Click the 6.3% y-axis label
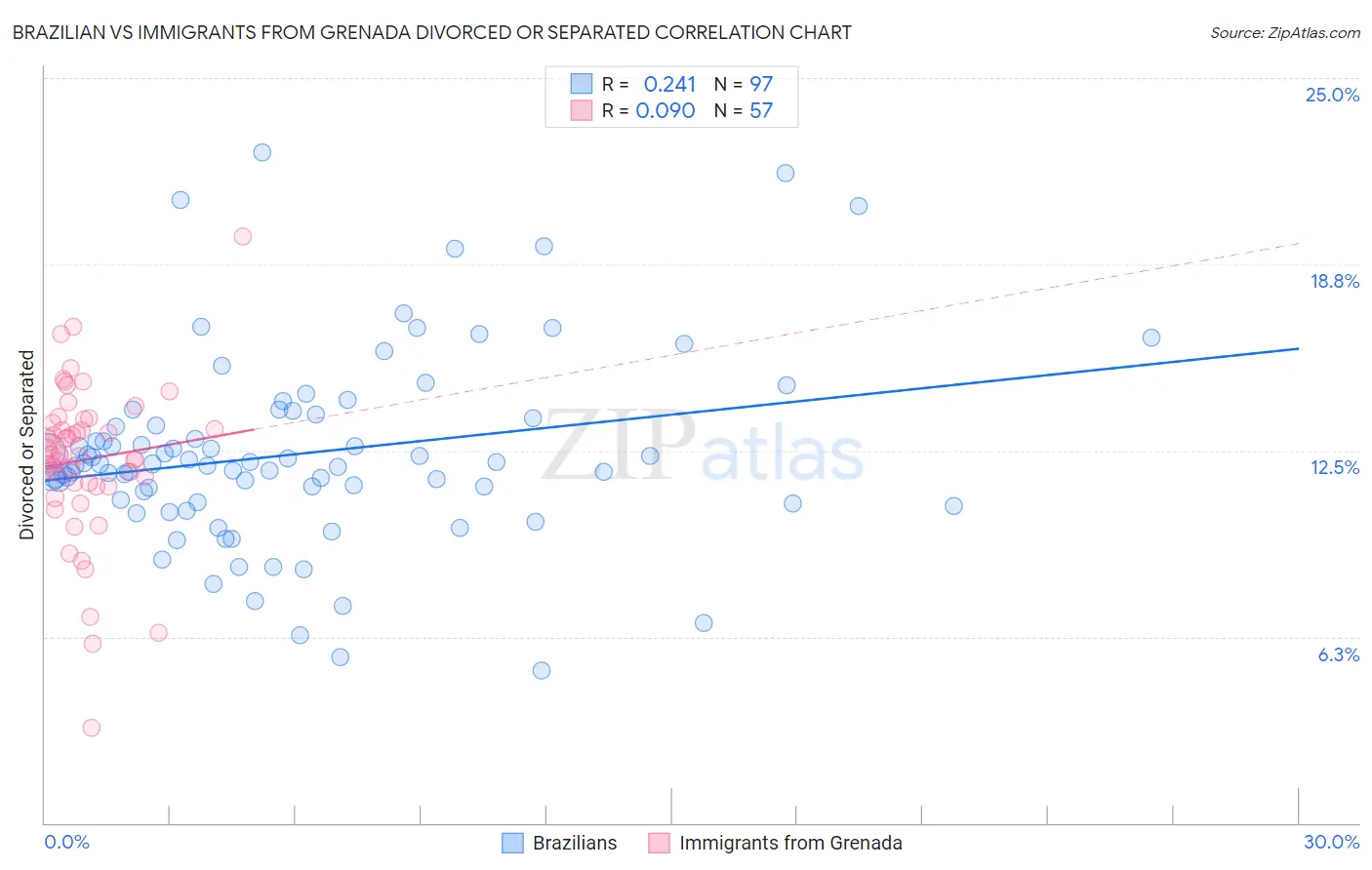This screenshot has height=870, width=1372. coord(1338,654)
